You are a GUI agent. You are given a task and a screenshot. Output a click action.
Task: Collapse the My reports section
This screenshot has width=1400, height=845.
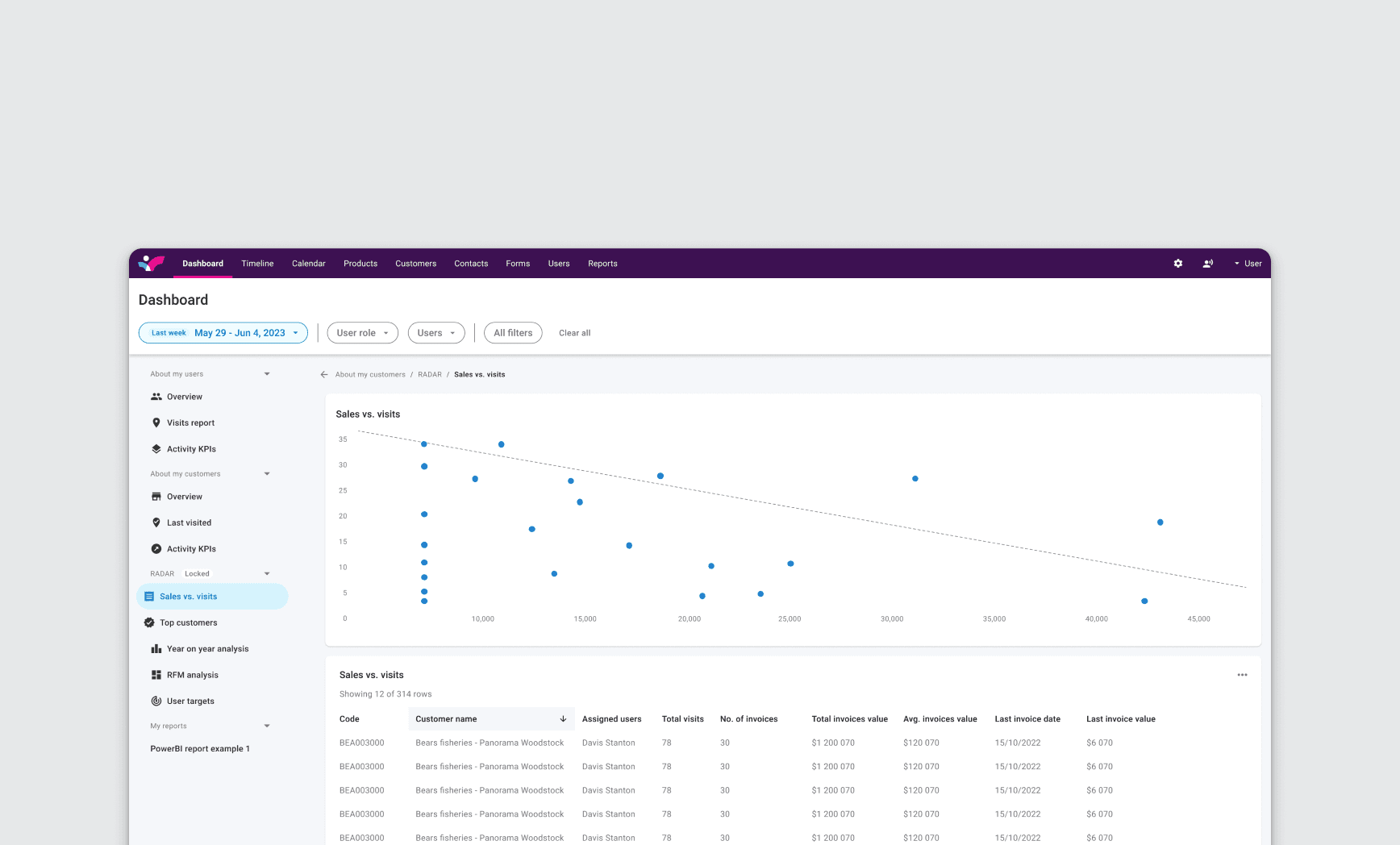point(267,726)
